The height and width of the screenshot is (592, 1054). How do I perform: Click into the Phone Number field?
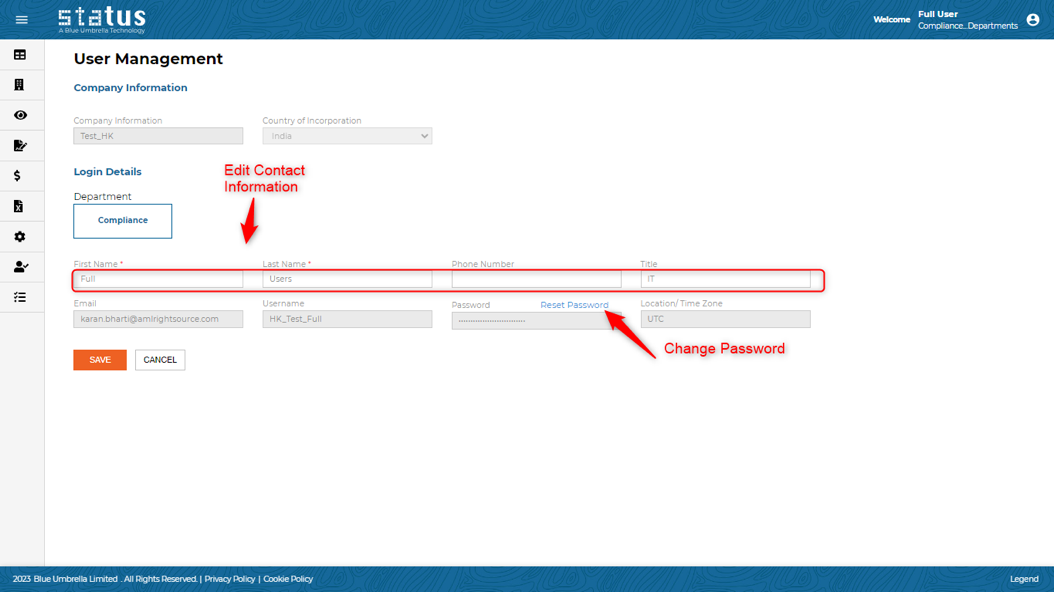point(536,279)
